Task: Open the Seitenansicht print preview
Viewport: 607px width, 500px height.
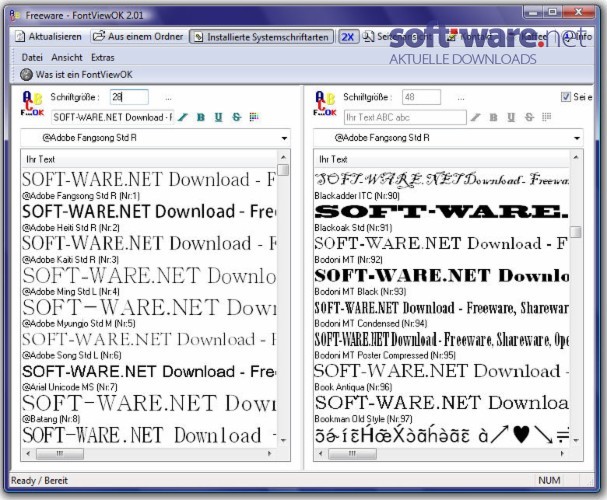Action: click(x=397, y=37)
